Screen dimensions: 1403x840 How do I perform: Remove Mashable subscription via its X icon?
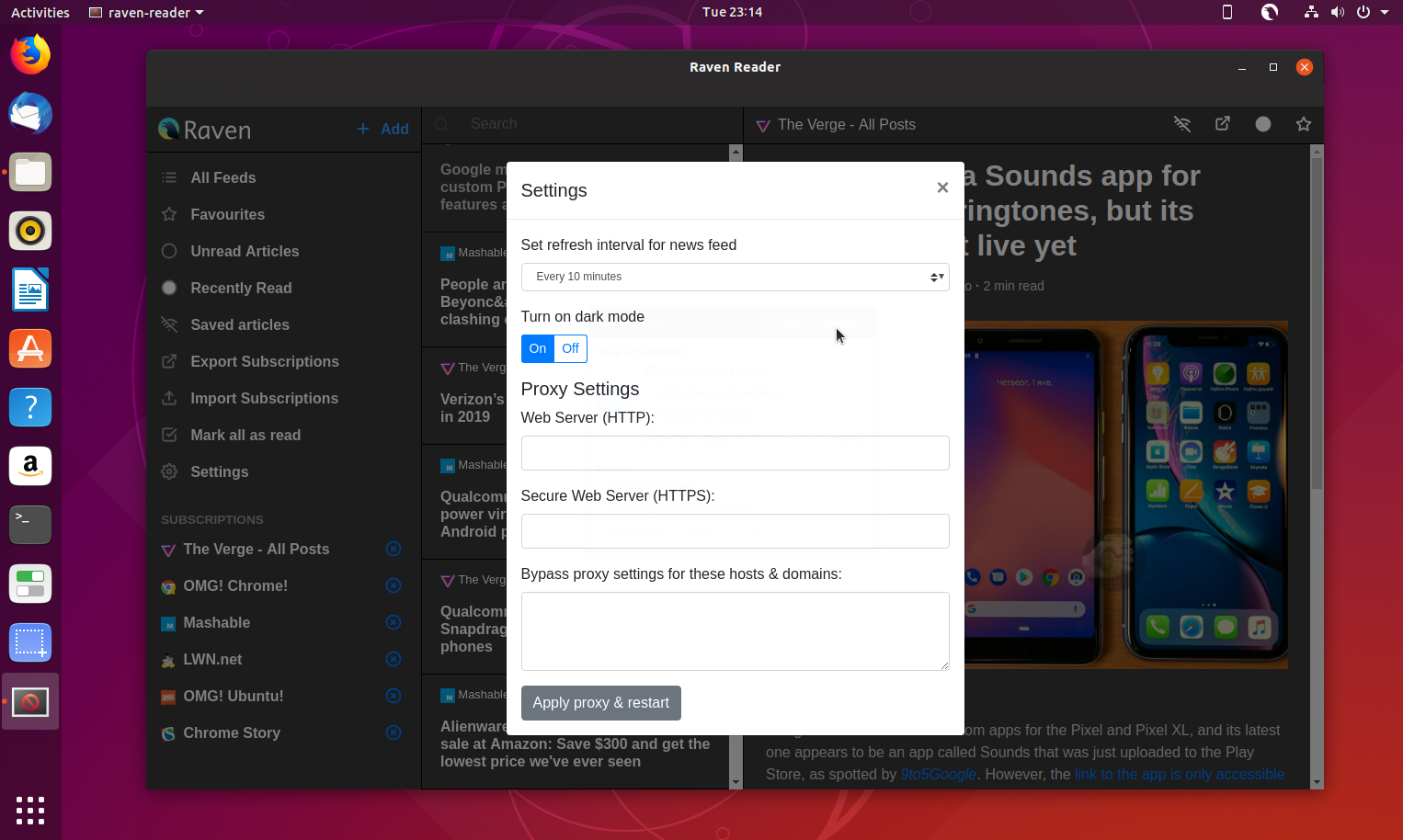tap(394, 622)
